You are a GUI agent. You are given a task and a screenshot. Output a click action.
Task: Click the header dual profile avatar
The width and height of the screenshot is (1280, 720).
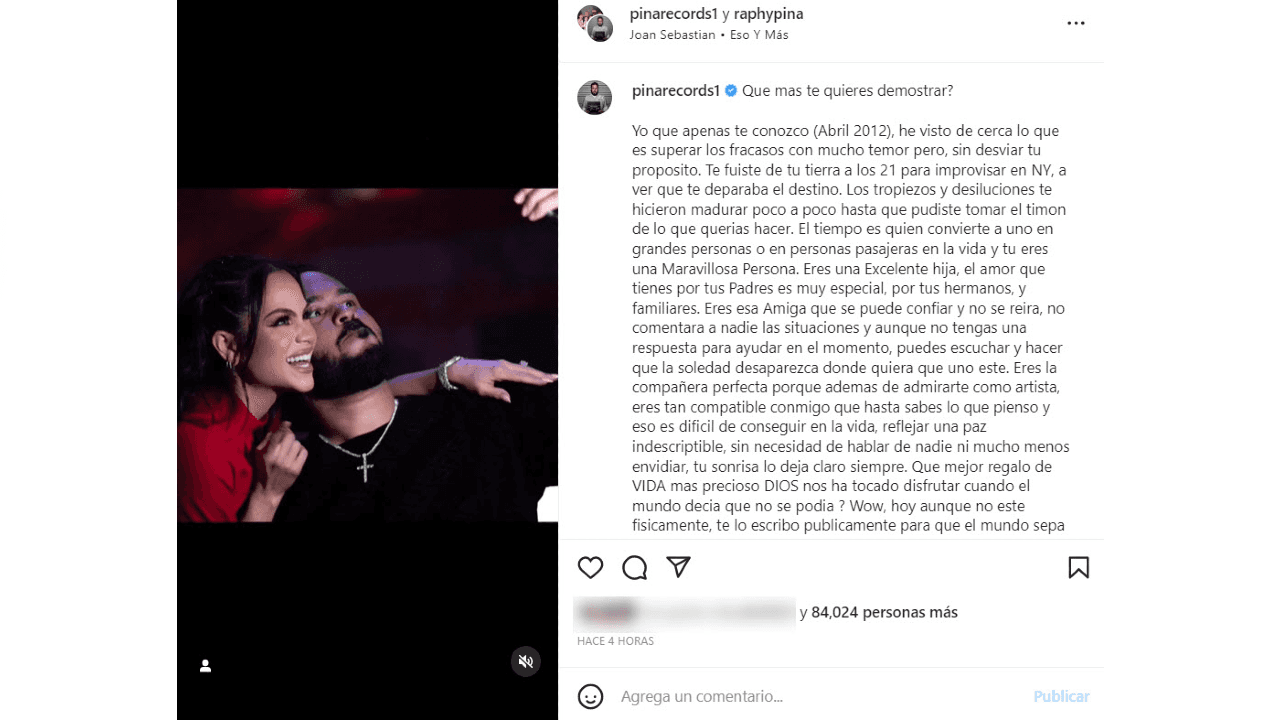click(x=595, y=23)
